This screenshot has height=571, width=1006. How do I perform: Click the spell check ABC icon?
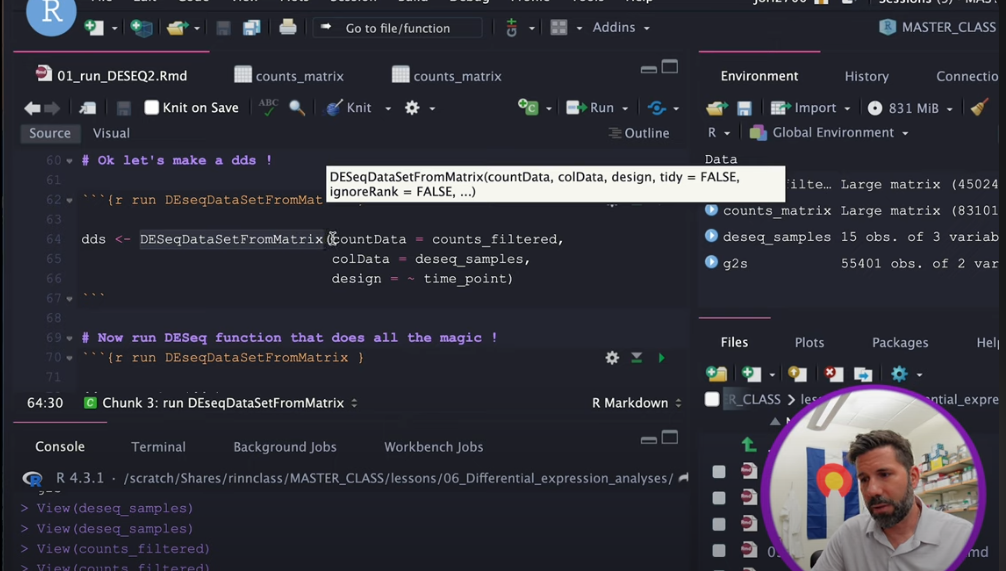[268, 107]
